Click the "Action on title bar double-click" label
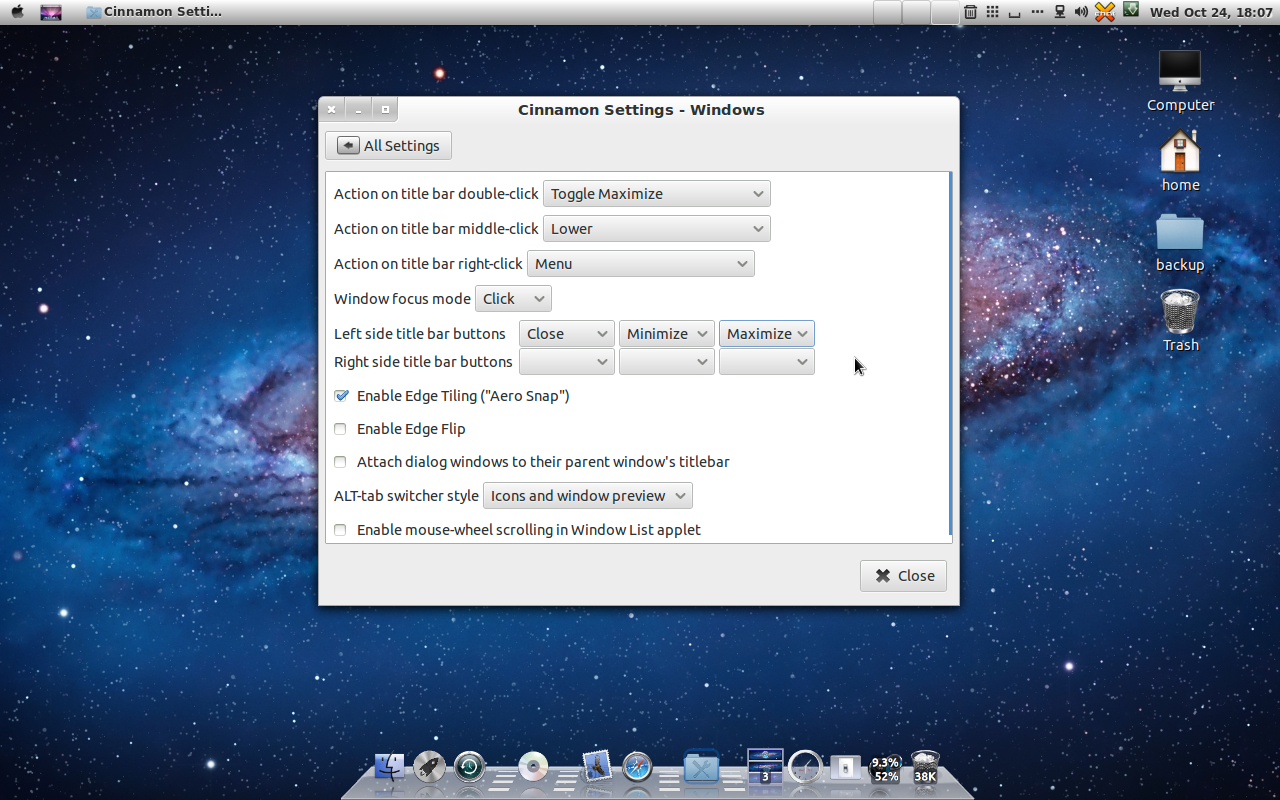 point(436,194)
